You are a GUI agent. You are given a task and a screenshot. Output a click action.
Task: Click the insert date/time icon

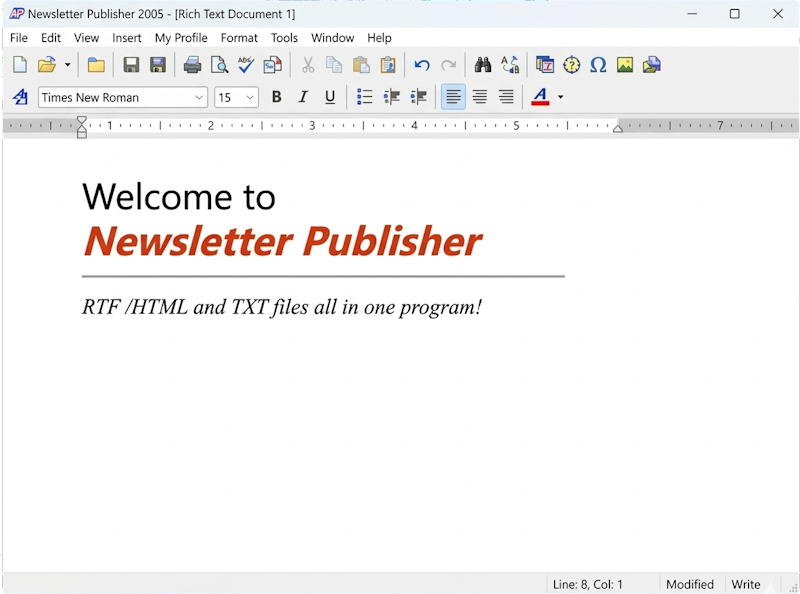click(x=545, y=64)
